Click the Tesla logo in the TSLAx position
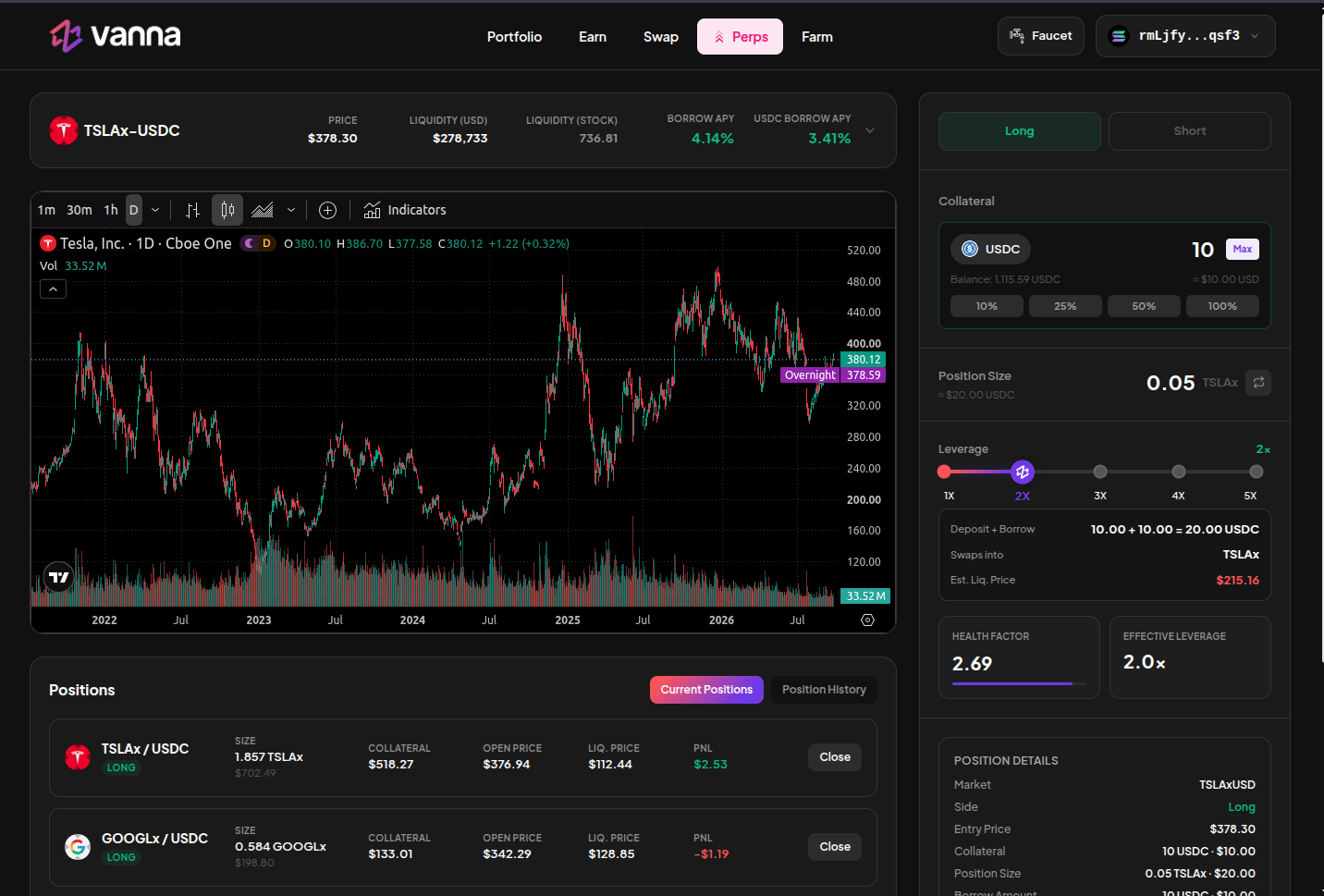The width and height of the screenshot is (1324, 896). click(x=78, y=757)
